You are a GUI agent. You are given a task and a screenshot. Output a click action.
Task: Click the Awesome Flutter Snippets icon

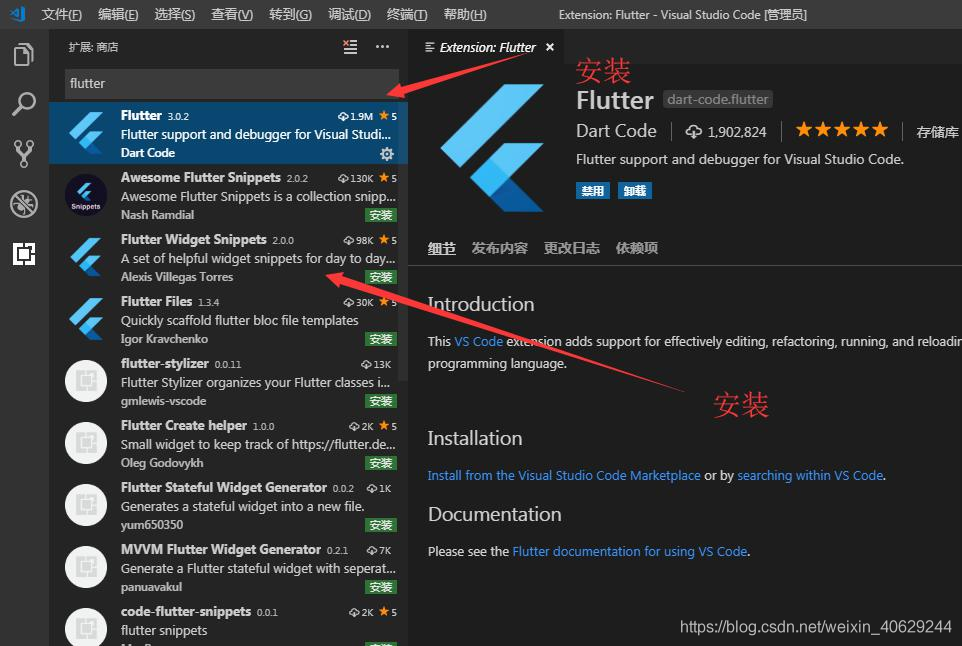point(86,195)
